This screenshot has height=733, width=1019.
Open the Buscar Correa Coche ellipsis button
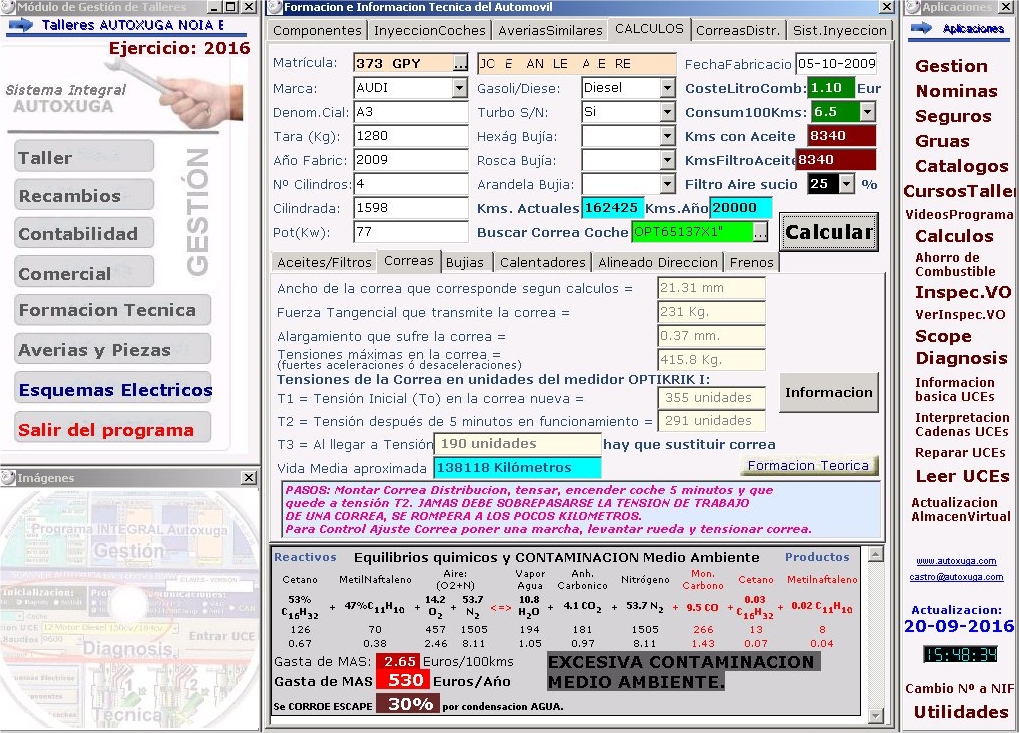tap(760, 232)
